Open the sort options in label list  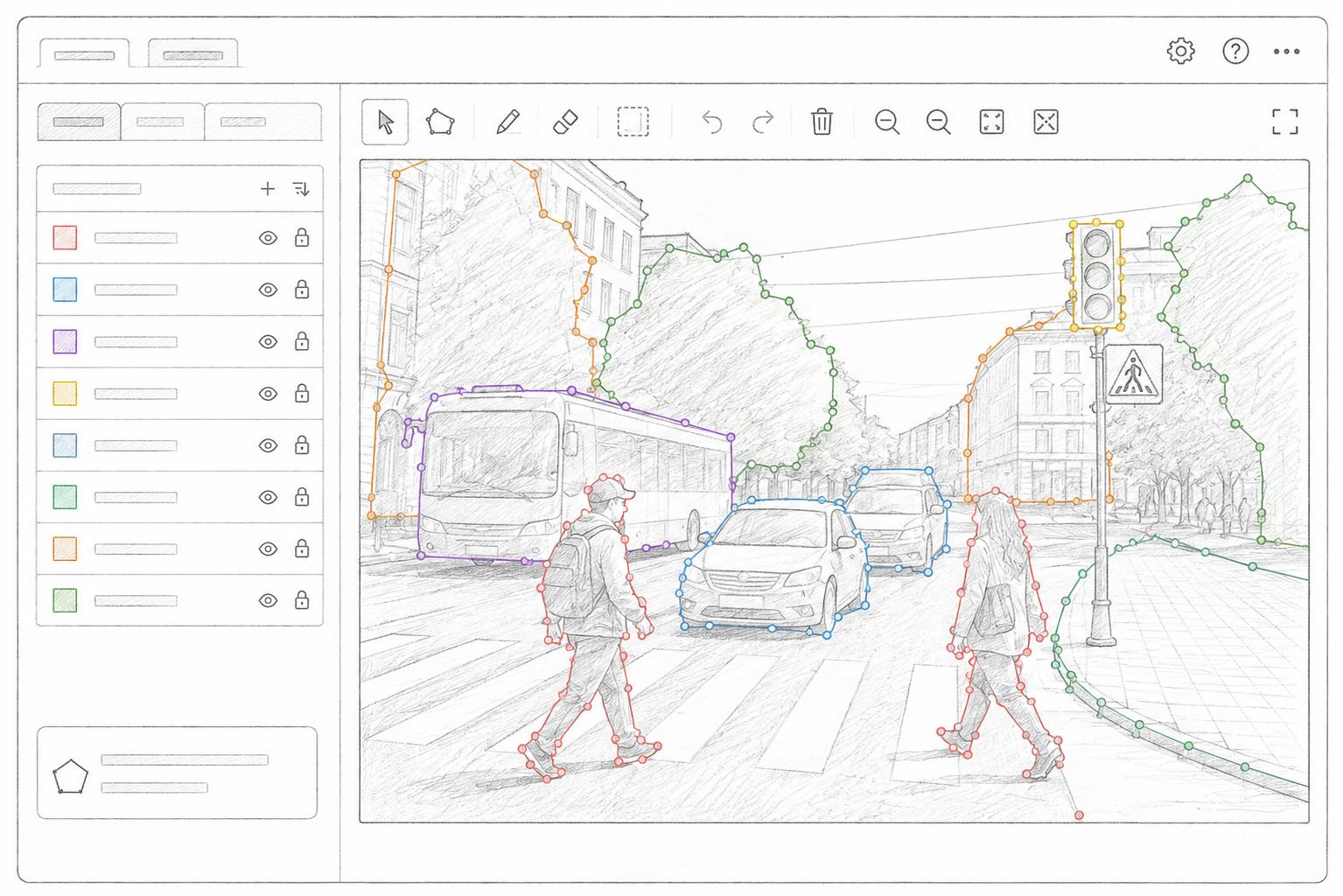click(301, 188)
